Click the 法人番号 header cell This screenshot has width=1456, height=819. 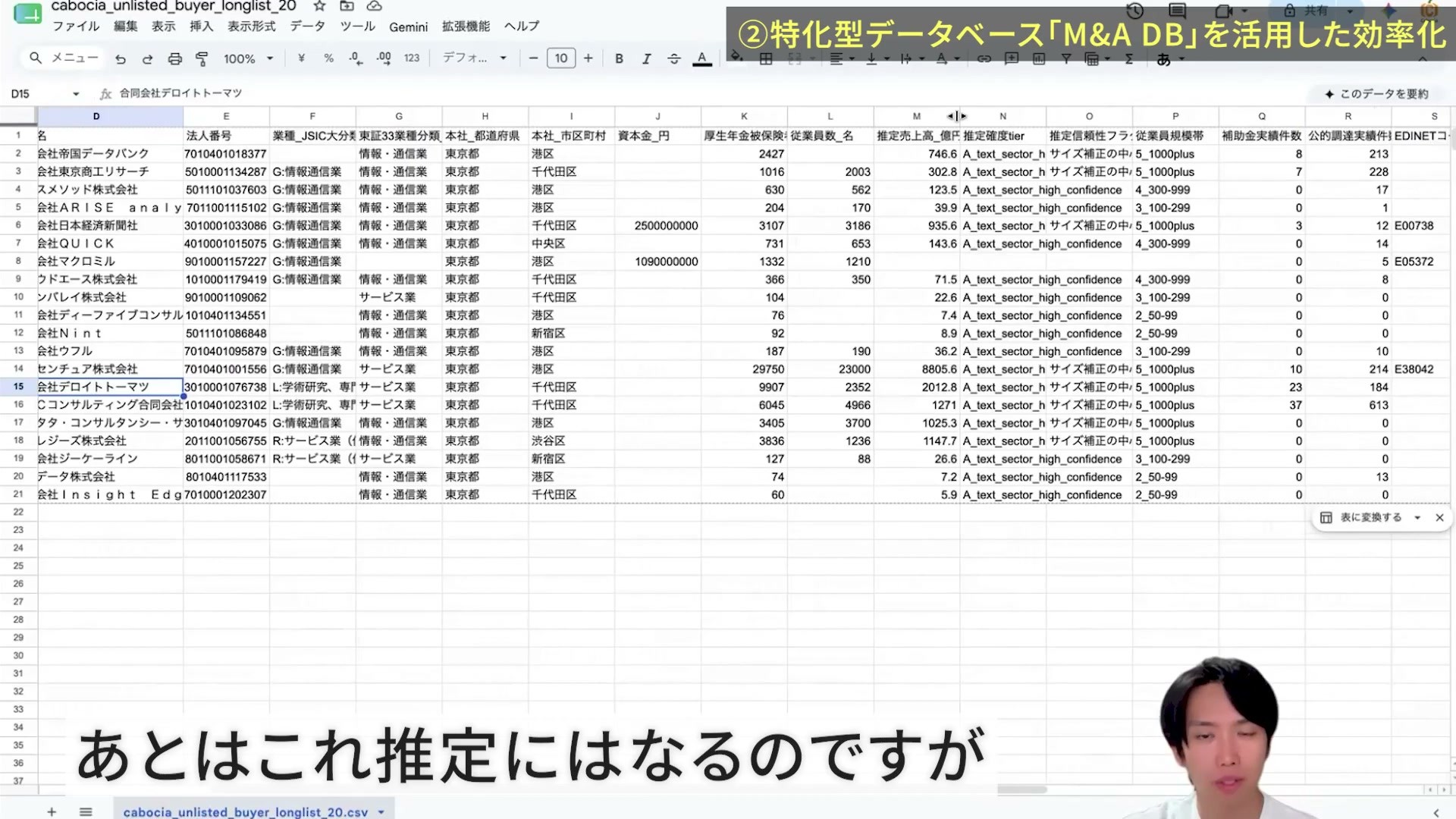[x=226, y=136]
